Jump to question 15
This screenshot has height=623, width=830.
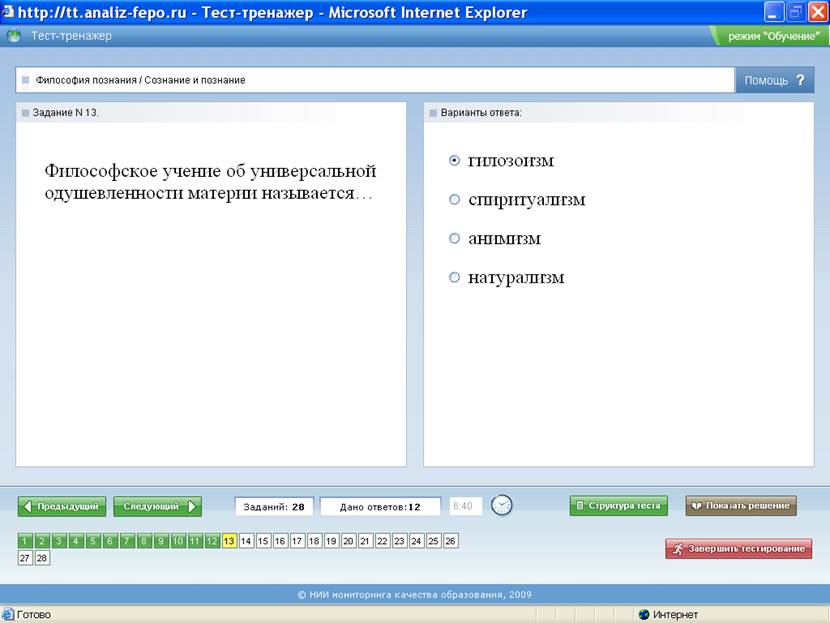pyautogui.click(x=263, y=541)
